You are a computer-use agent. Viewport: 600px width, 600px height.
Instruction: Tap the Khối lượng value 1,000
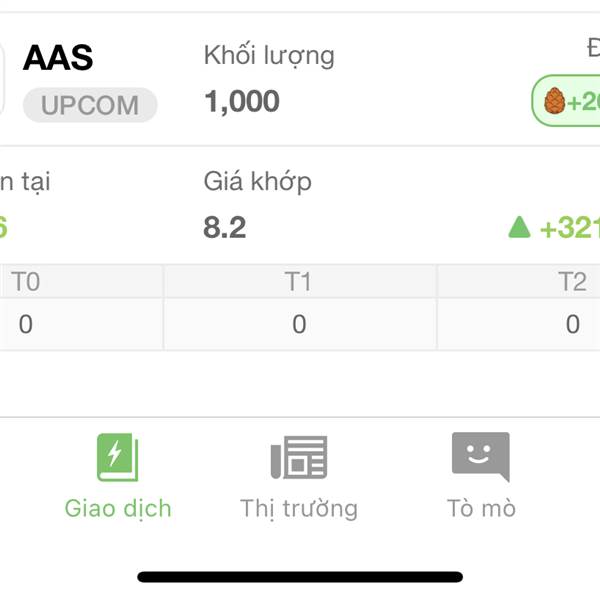click(x=242, y=101)
